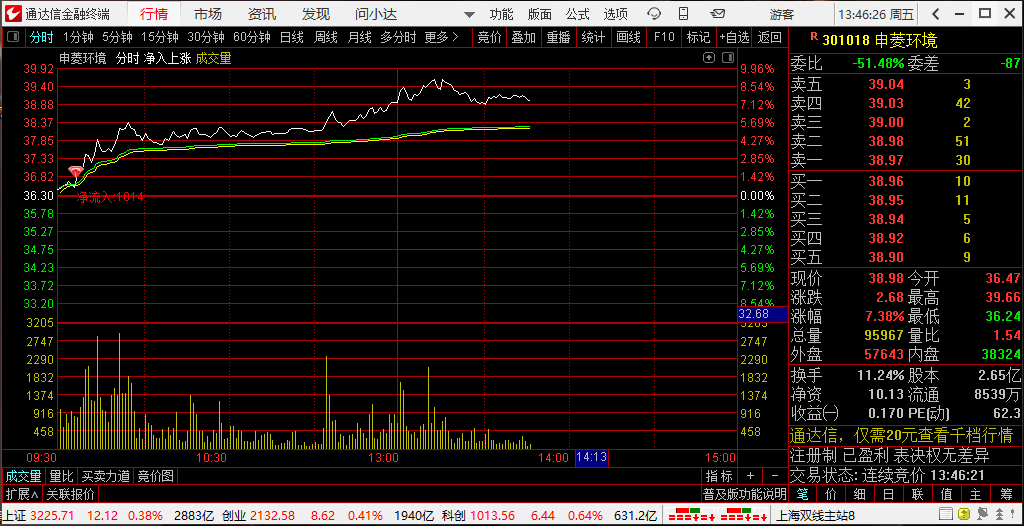Click the plus button next to 指标
Screen dimensions: 1024x526
click(751, 476)
